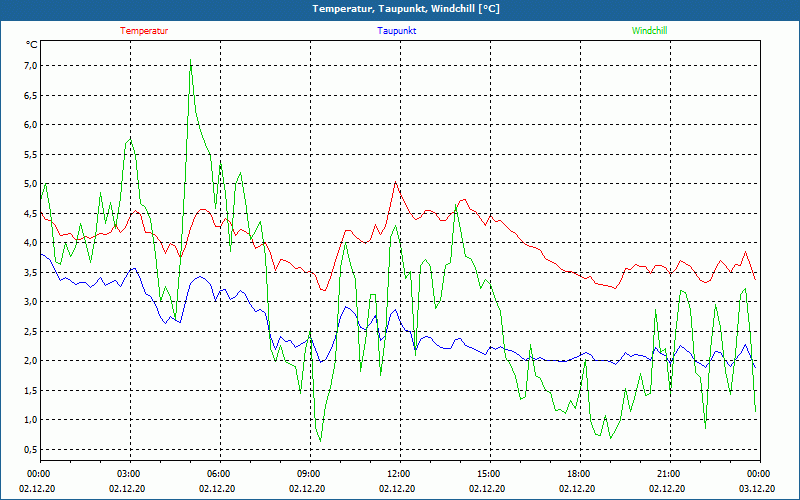Click the red Temperatur peak at 12:00
This screenshot has width=800, height=500.
(396, 182)
